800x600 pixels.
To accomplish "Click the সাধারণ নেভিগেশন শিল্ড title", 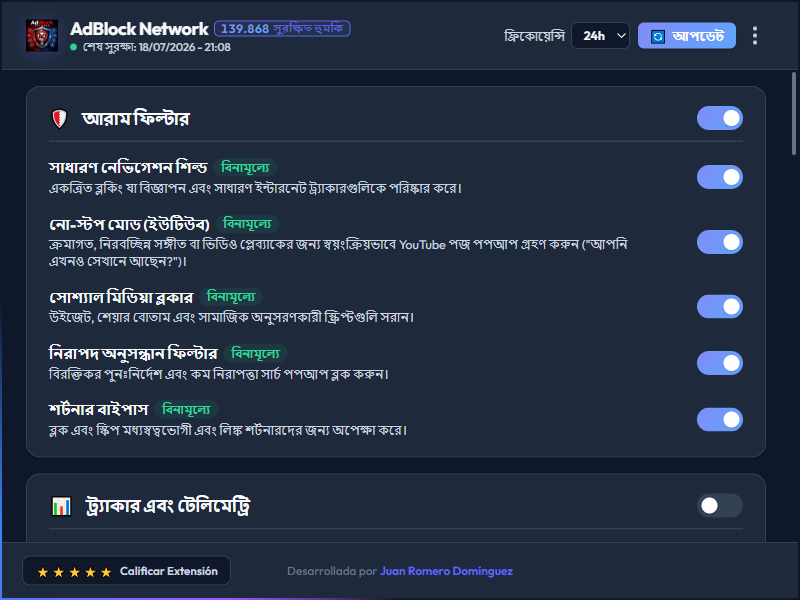I will 128,167.
